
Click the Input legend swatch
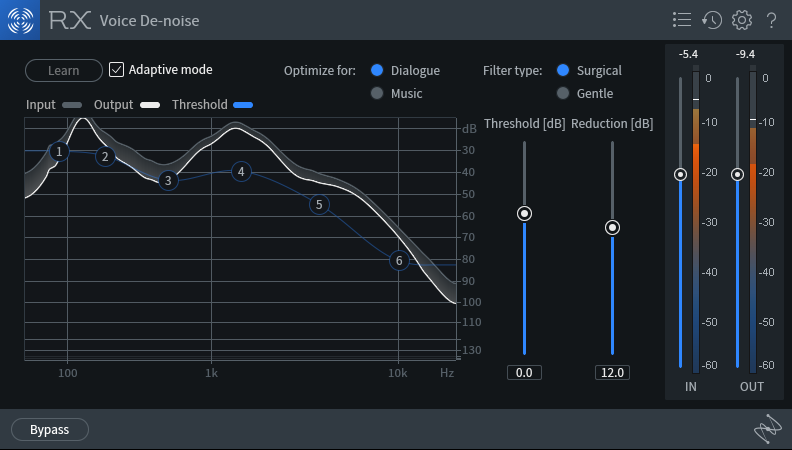72,105
